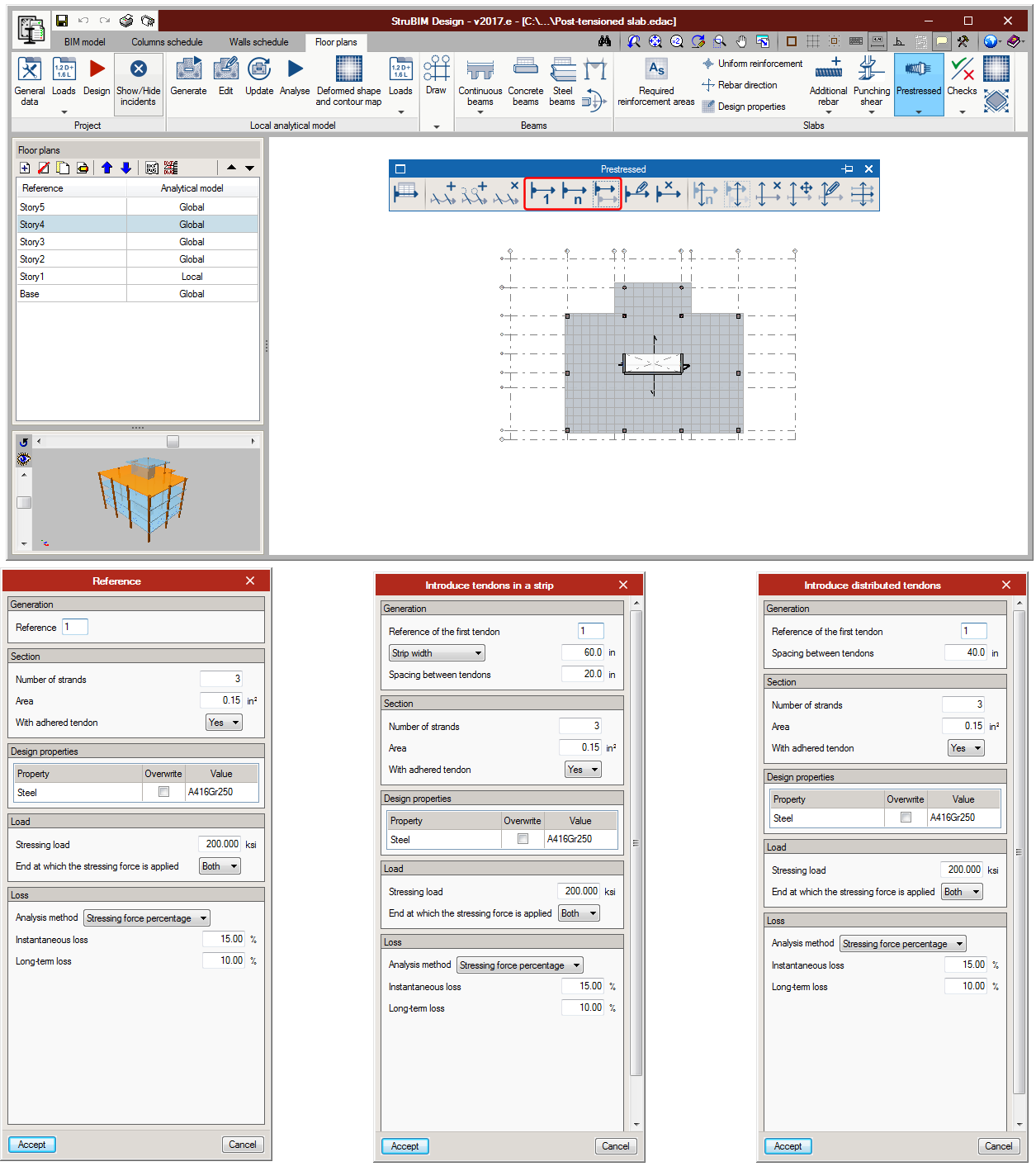
Task: Switch to the Columns schedule tab
Action: coord(167,42)
